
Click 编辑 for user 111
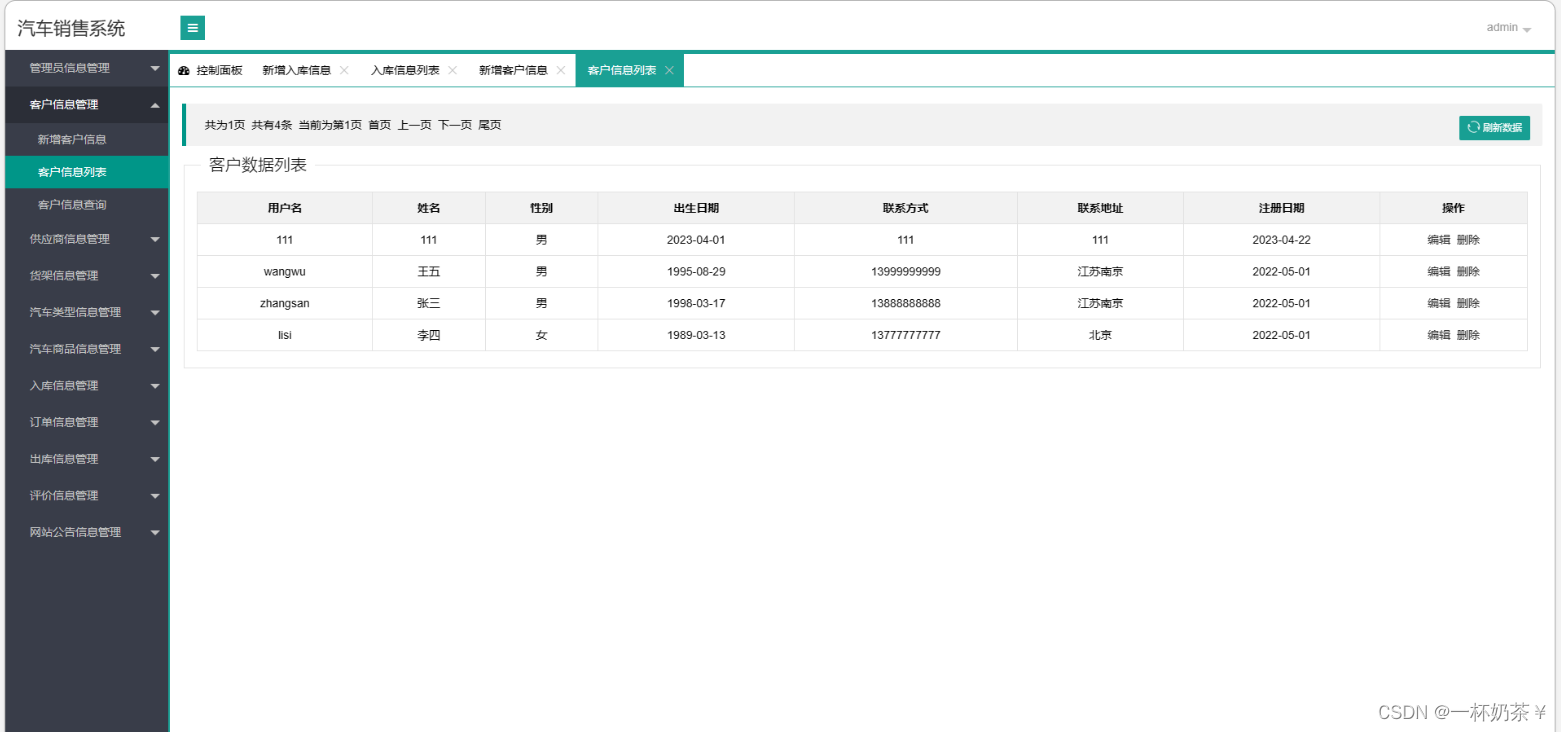click(x=1438, y=240)
